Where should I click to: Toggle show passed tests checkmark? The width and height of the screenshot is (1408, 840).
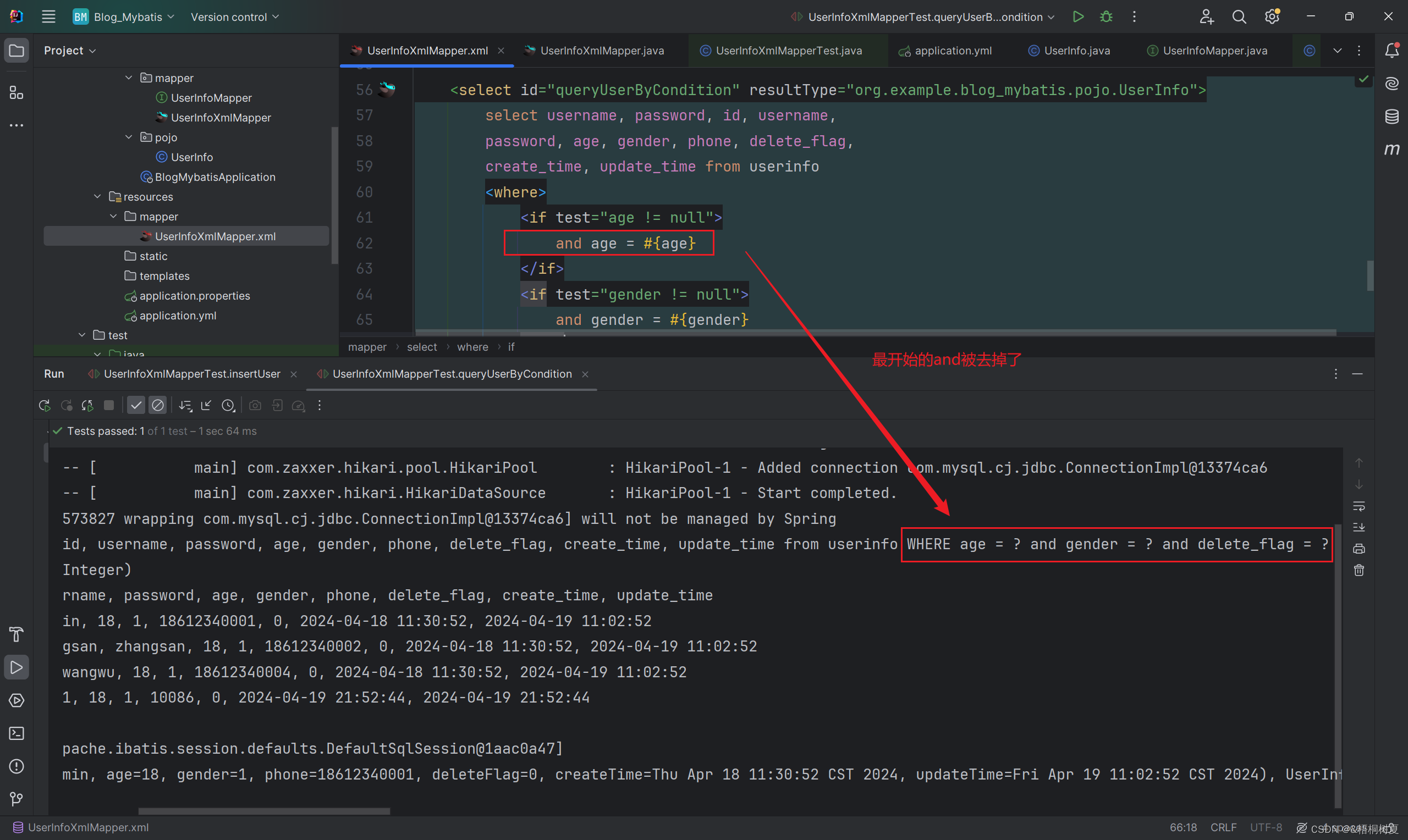(x=136, y=405)
